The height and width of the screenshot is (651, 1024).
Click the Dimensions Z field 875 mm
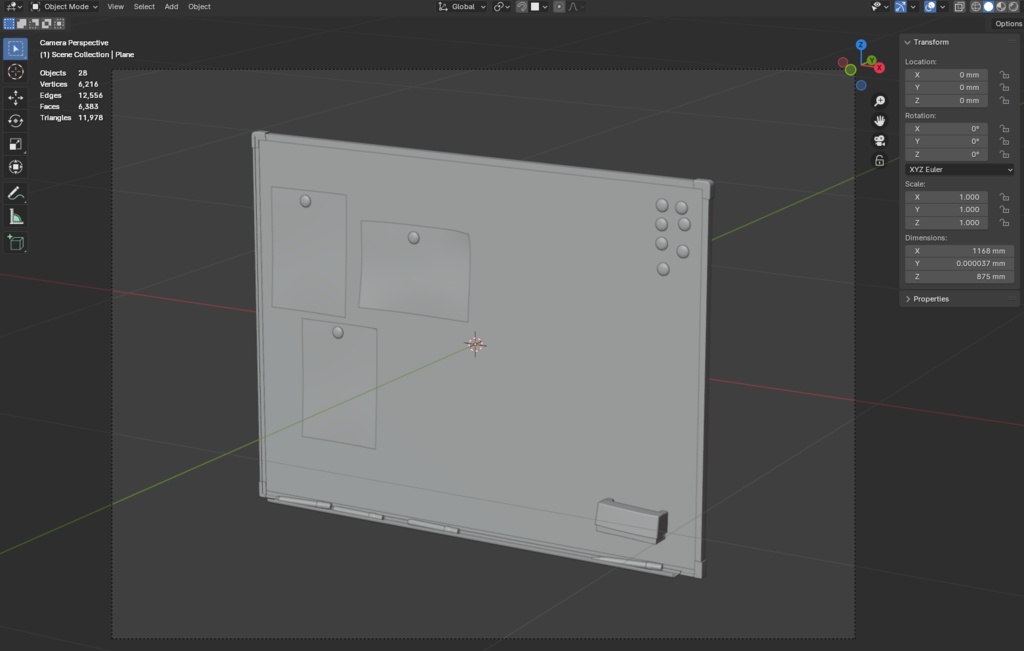click(x=959, y=277)
